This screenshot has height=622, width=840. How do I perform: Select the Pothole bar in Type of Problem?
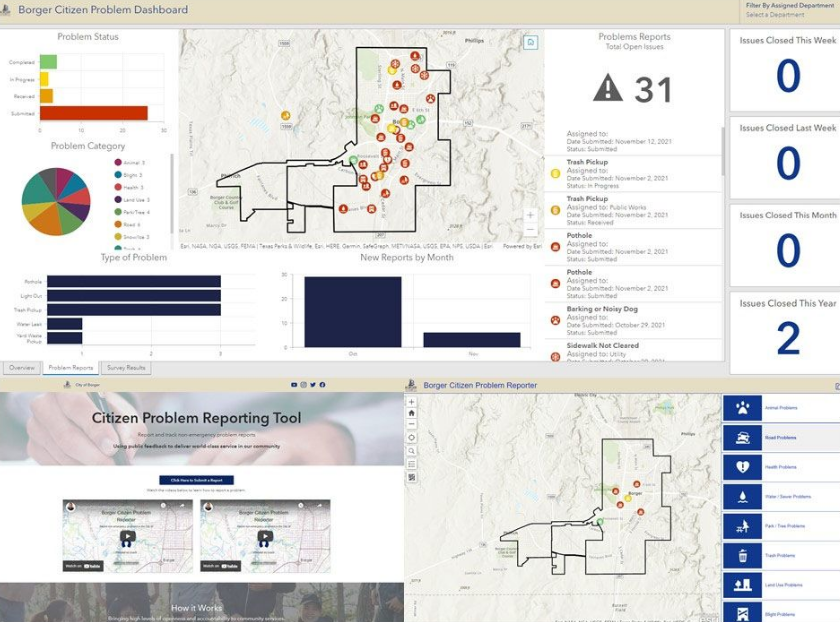(x=134, y=281)
